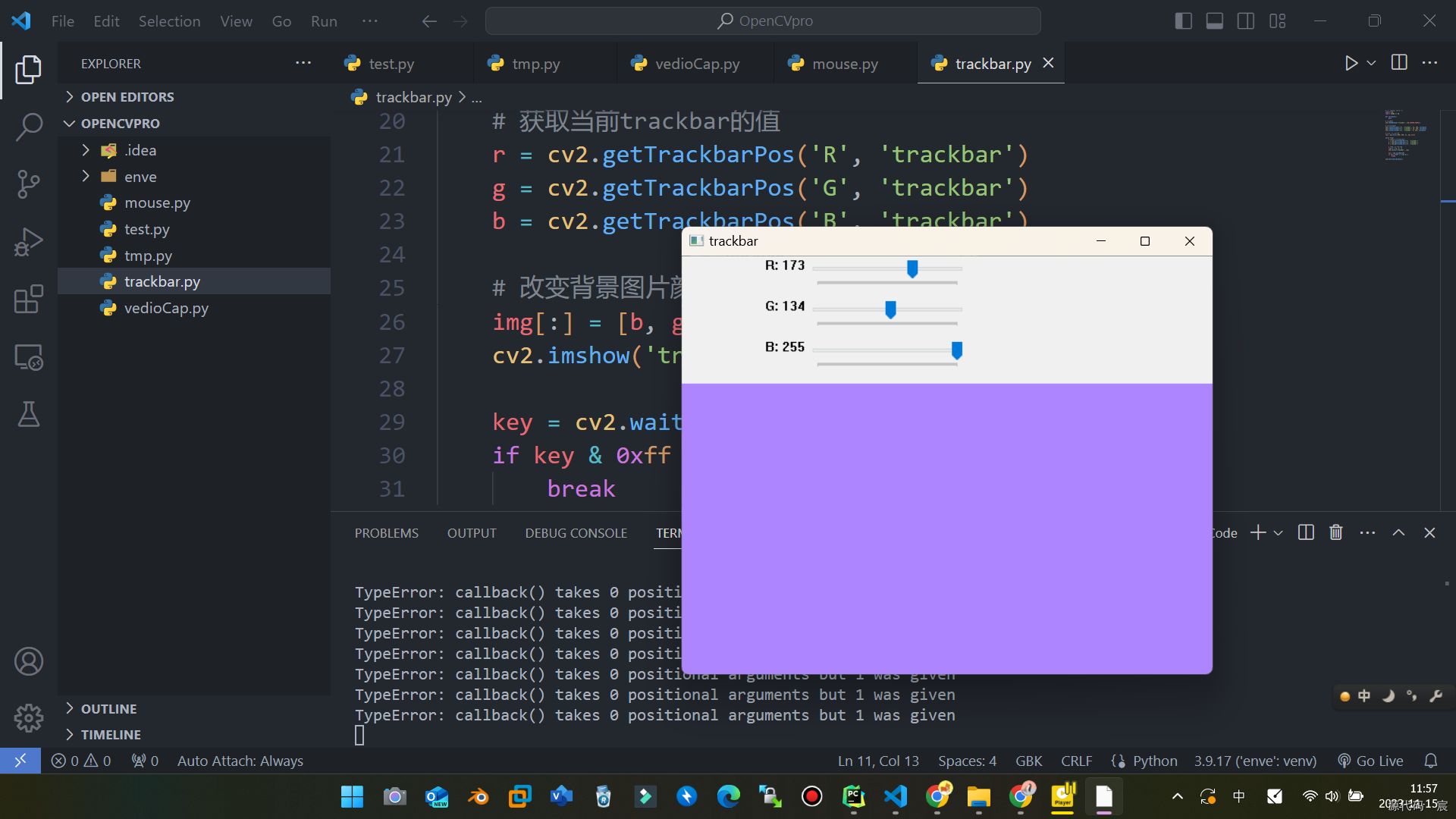Screen dimensions: 1456x819
Task: Switch to the mouse.py tab
Action: (x=844, y=64)
